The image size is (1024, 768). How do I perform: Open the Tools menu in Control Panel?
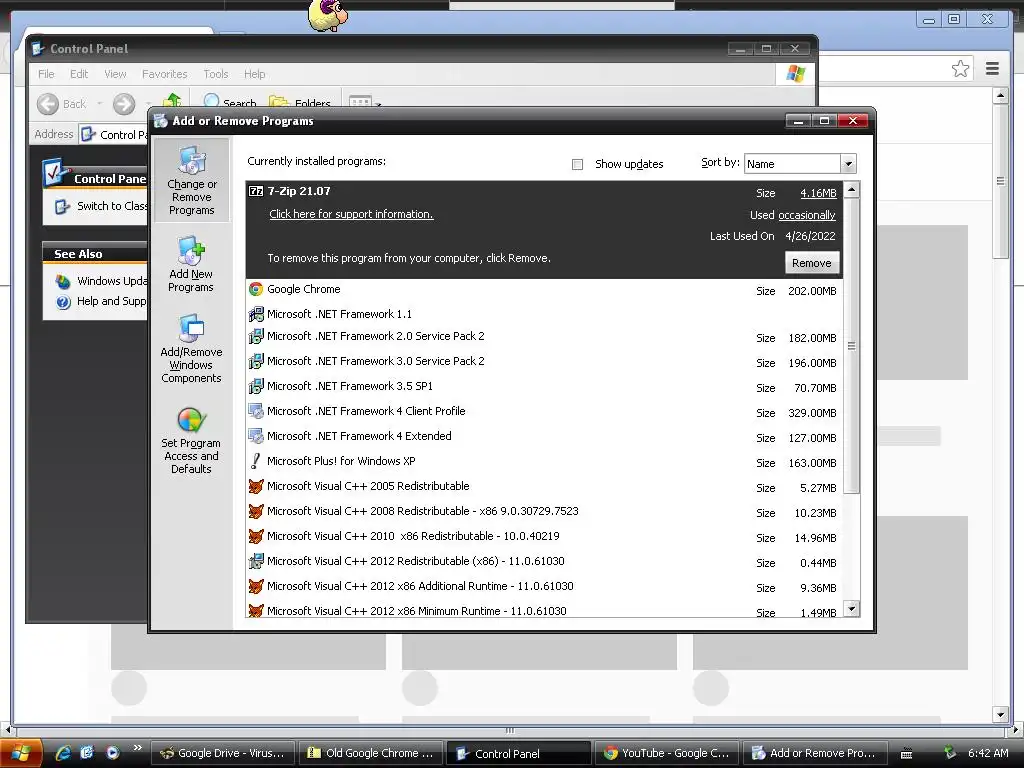tap(216, 74)
